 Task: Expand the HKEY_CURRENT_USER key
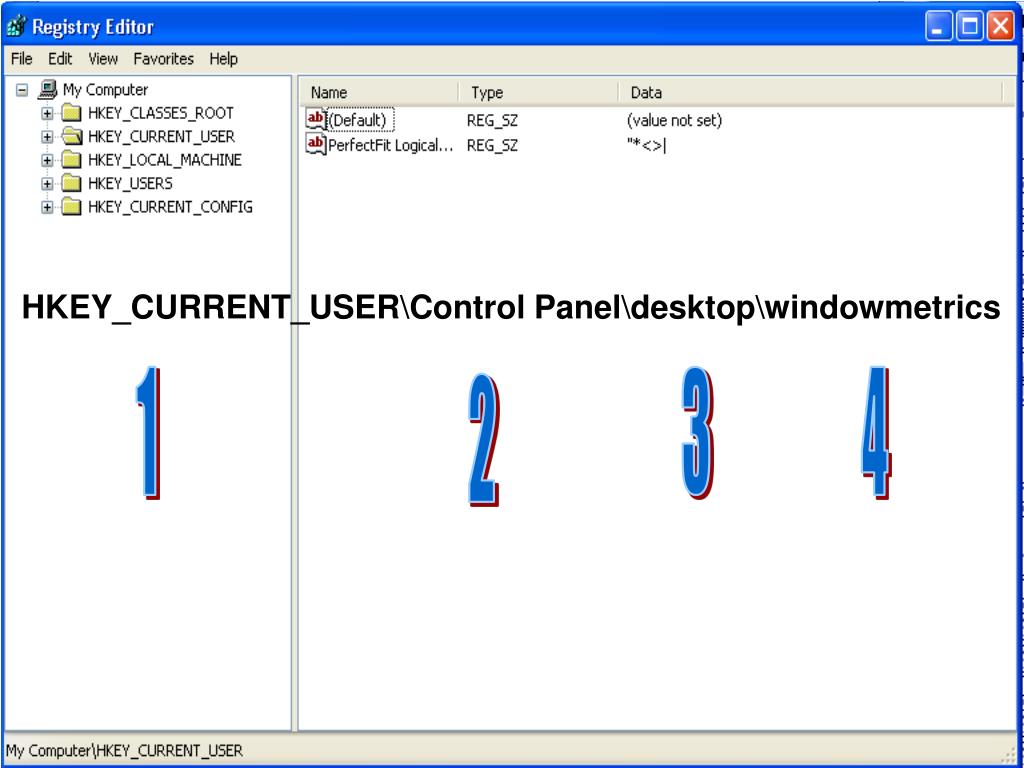(46, 137)
